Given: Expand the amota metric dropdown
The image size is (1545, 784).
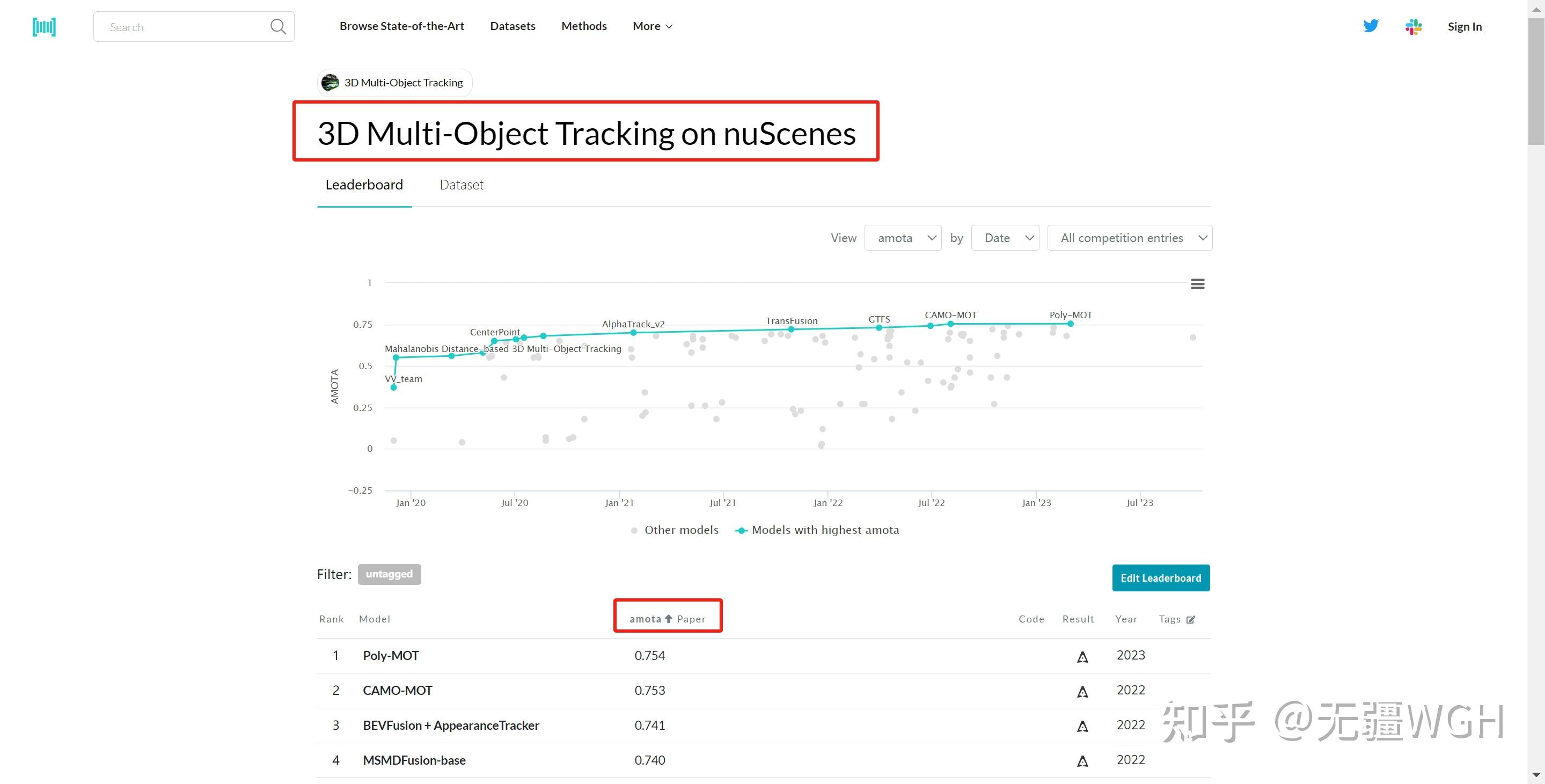Looking at the screenshot, I should [903, 238].
